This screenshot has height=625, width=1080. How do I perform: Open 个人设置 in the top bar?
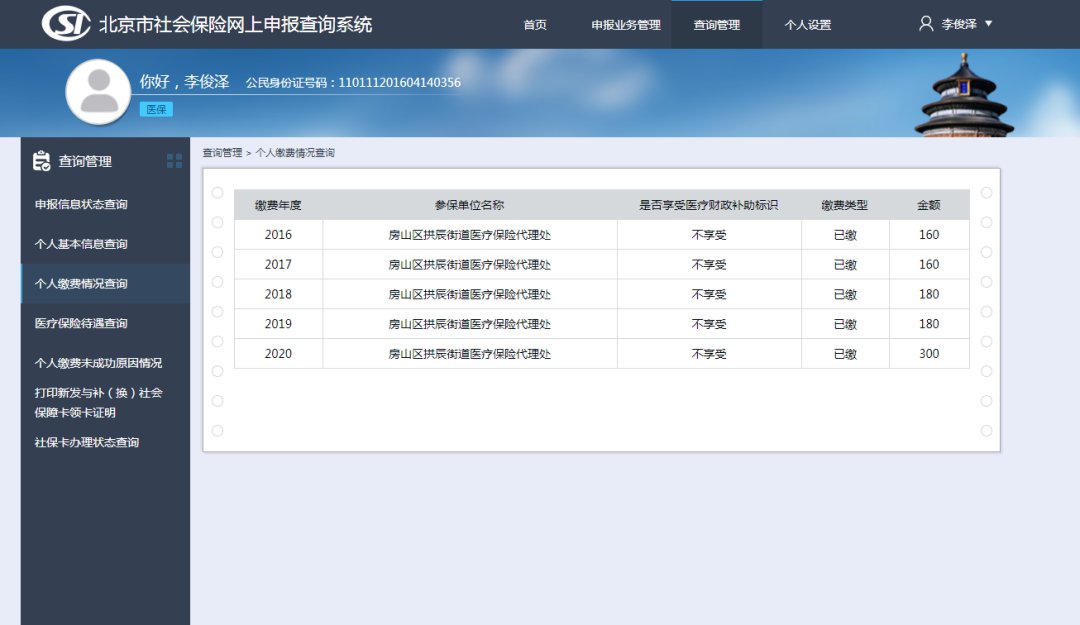coord(808,25)
